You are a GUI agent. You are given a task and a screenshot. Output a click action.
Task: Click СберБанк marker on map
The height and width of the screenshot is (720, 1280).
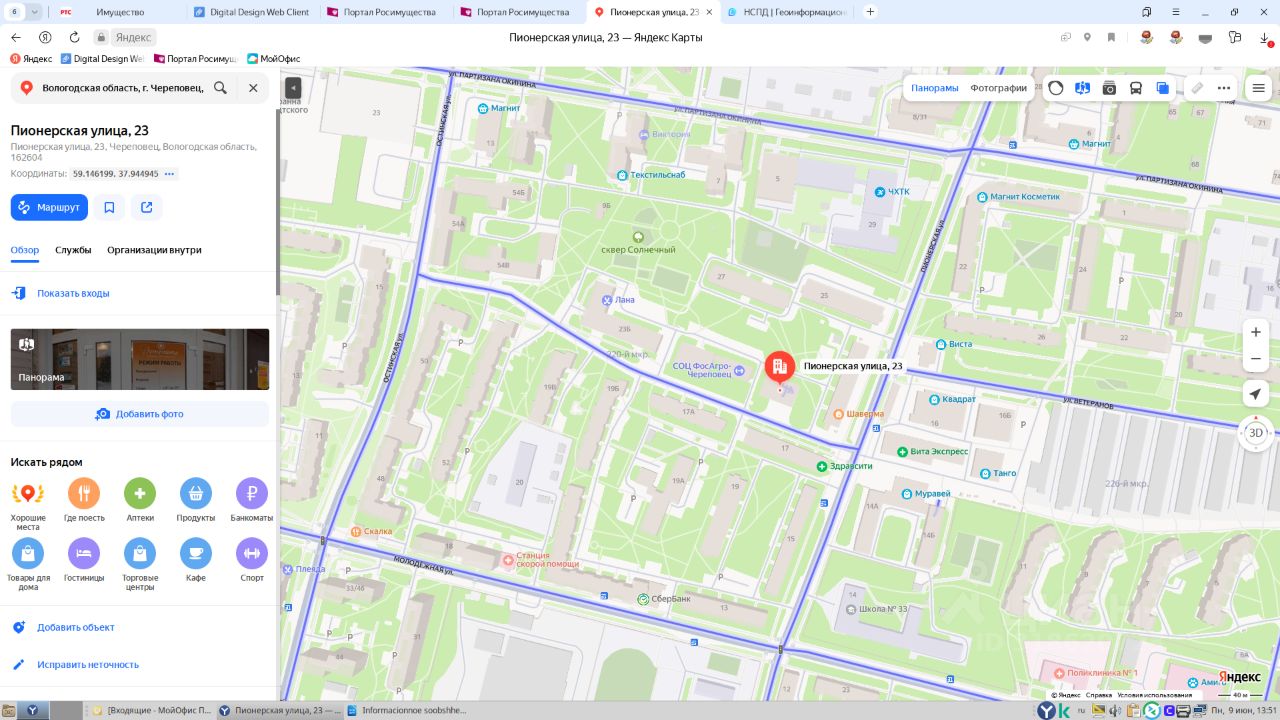click(664, 599)
